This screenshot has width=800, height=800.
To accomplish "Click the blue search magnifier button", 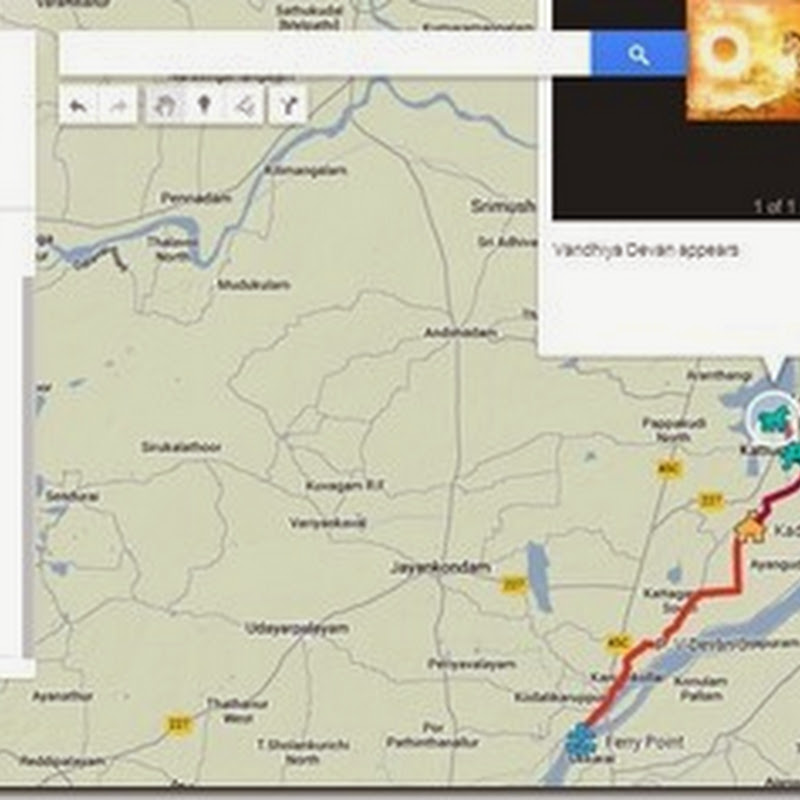I will click(x=638, y=54).
